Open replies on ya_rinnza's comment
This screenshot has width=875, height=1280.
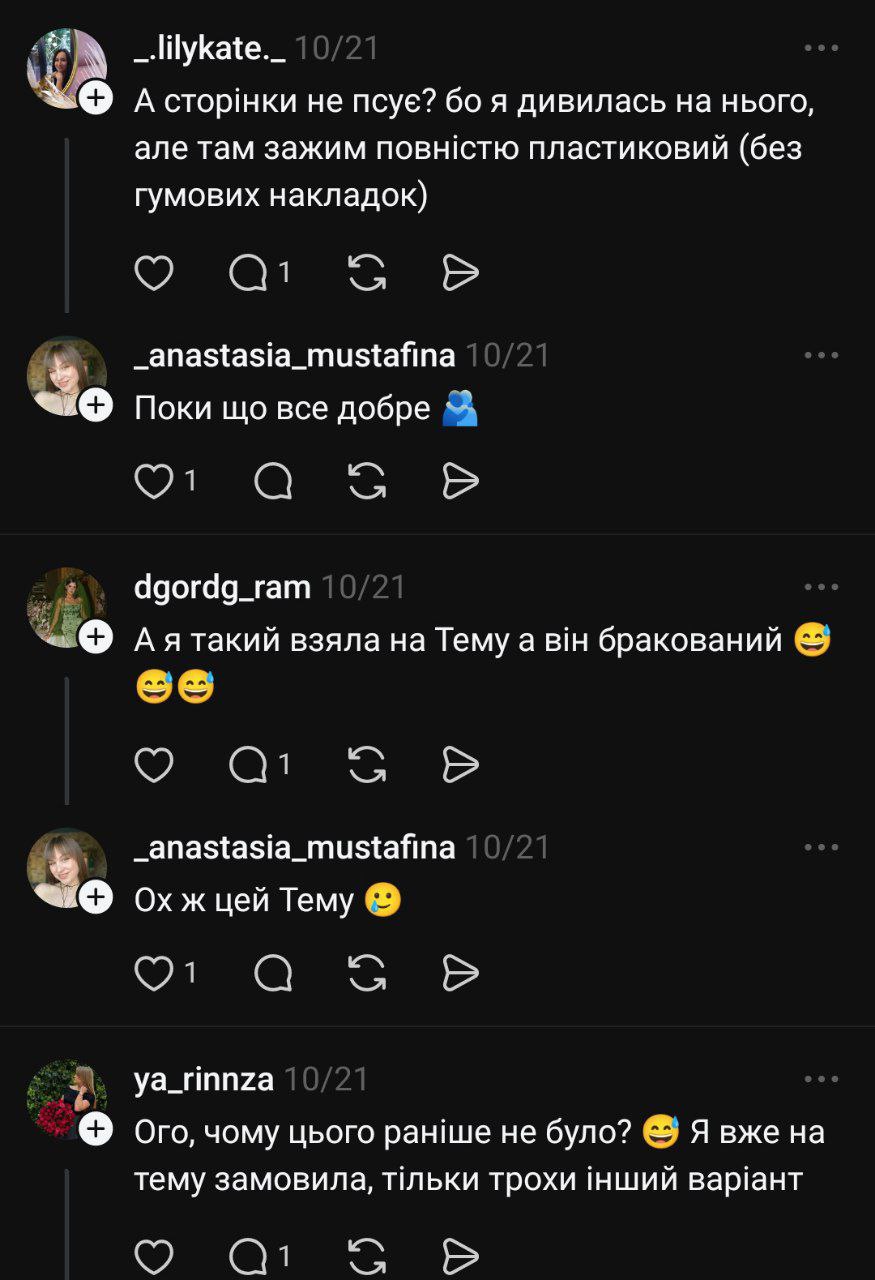pyautogui.click(x=249, y=1256)
